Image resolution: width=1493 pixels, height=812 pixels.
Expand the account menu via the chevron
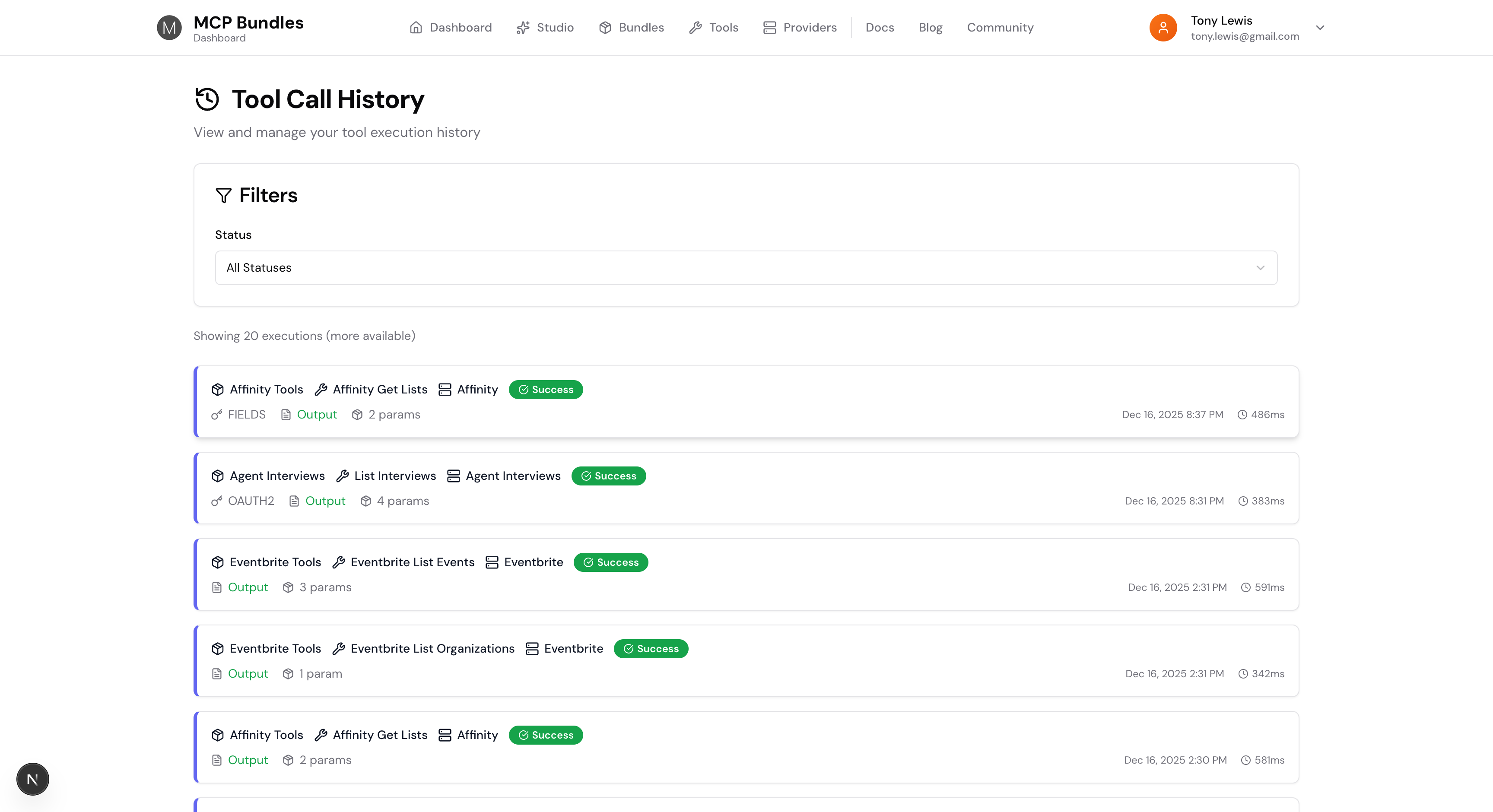pyautogui.click(x=1320, y=27)
